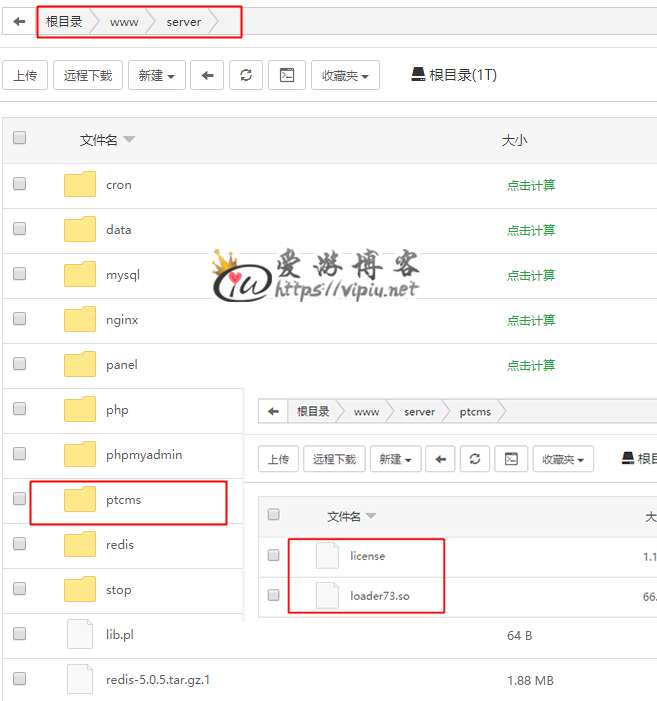Click the back arrow beside the main 根目录 breadcrumb

tap(19, 21)
